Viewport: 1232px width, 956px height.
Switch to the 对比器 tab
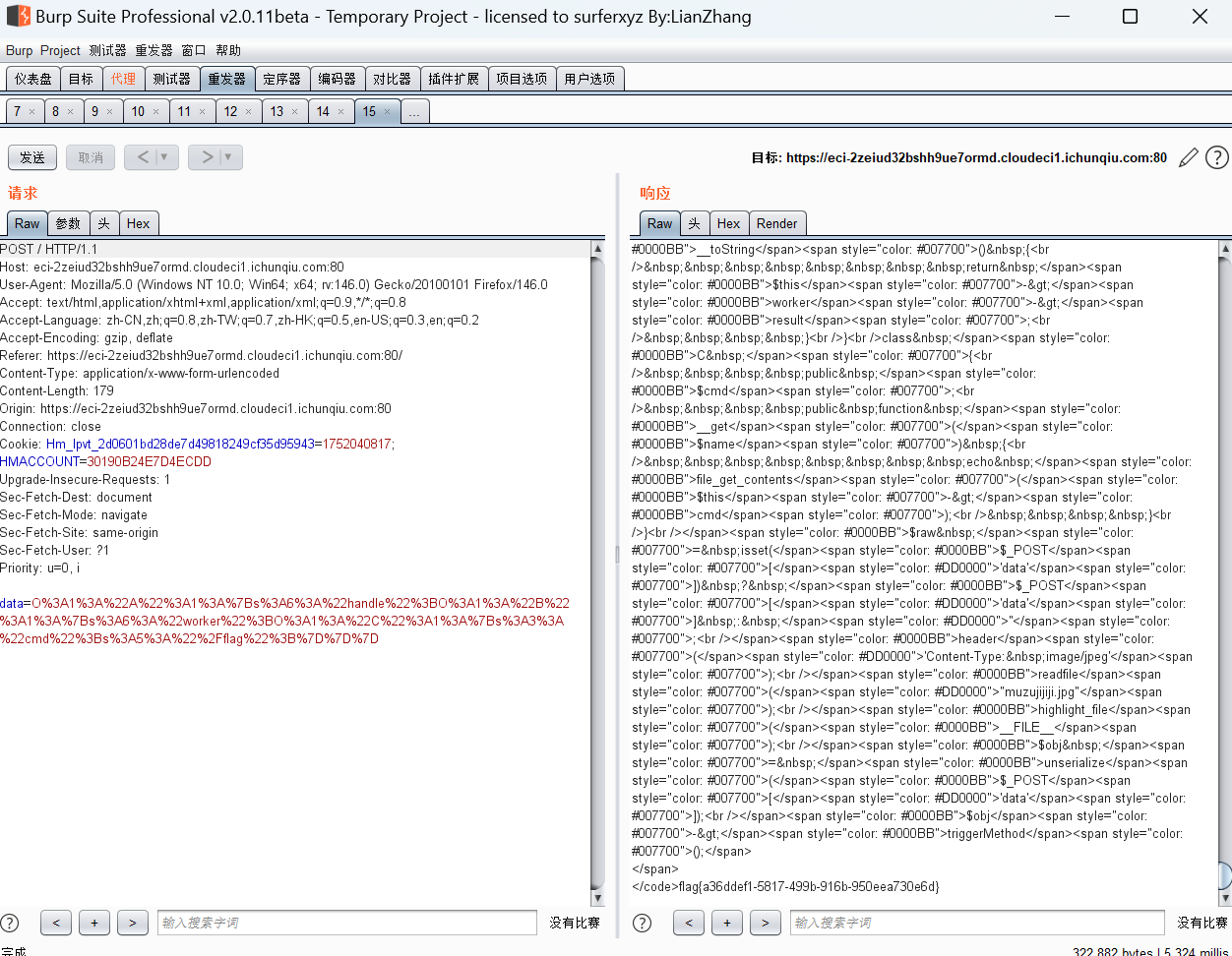[x=392, y=79]
